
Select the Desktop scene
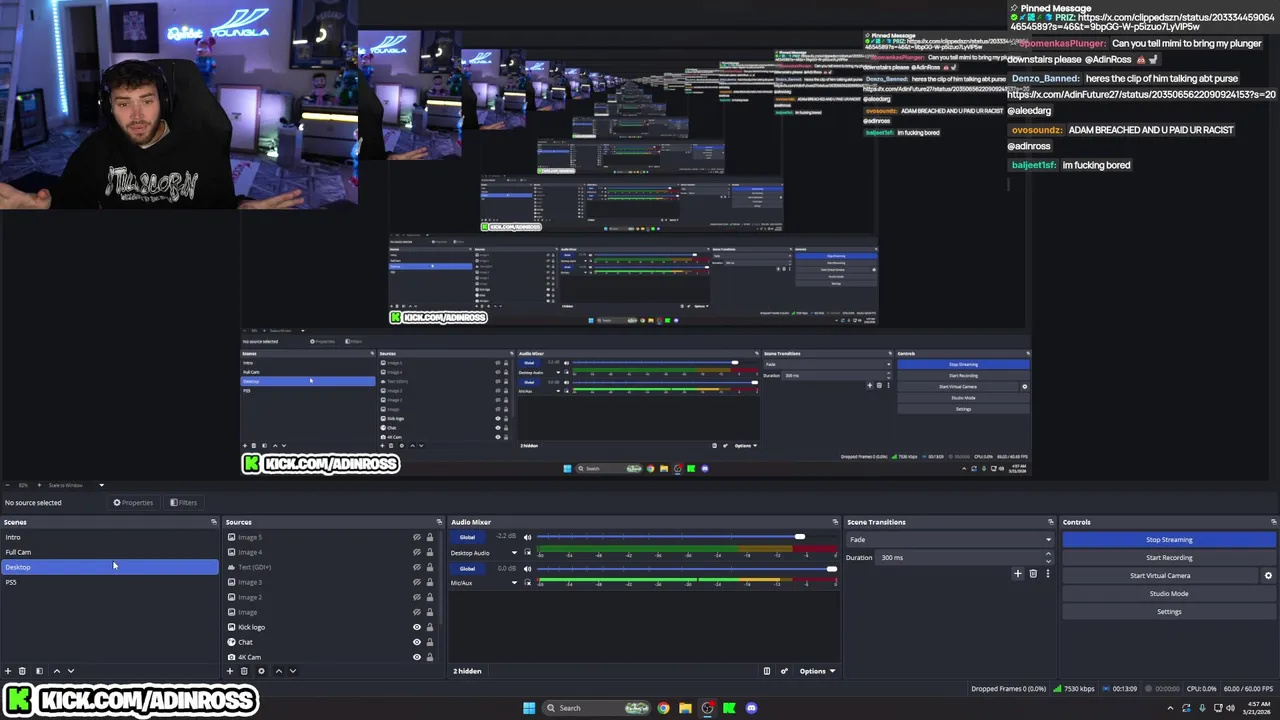click(110, 567)
